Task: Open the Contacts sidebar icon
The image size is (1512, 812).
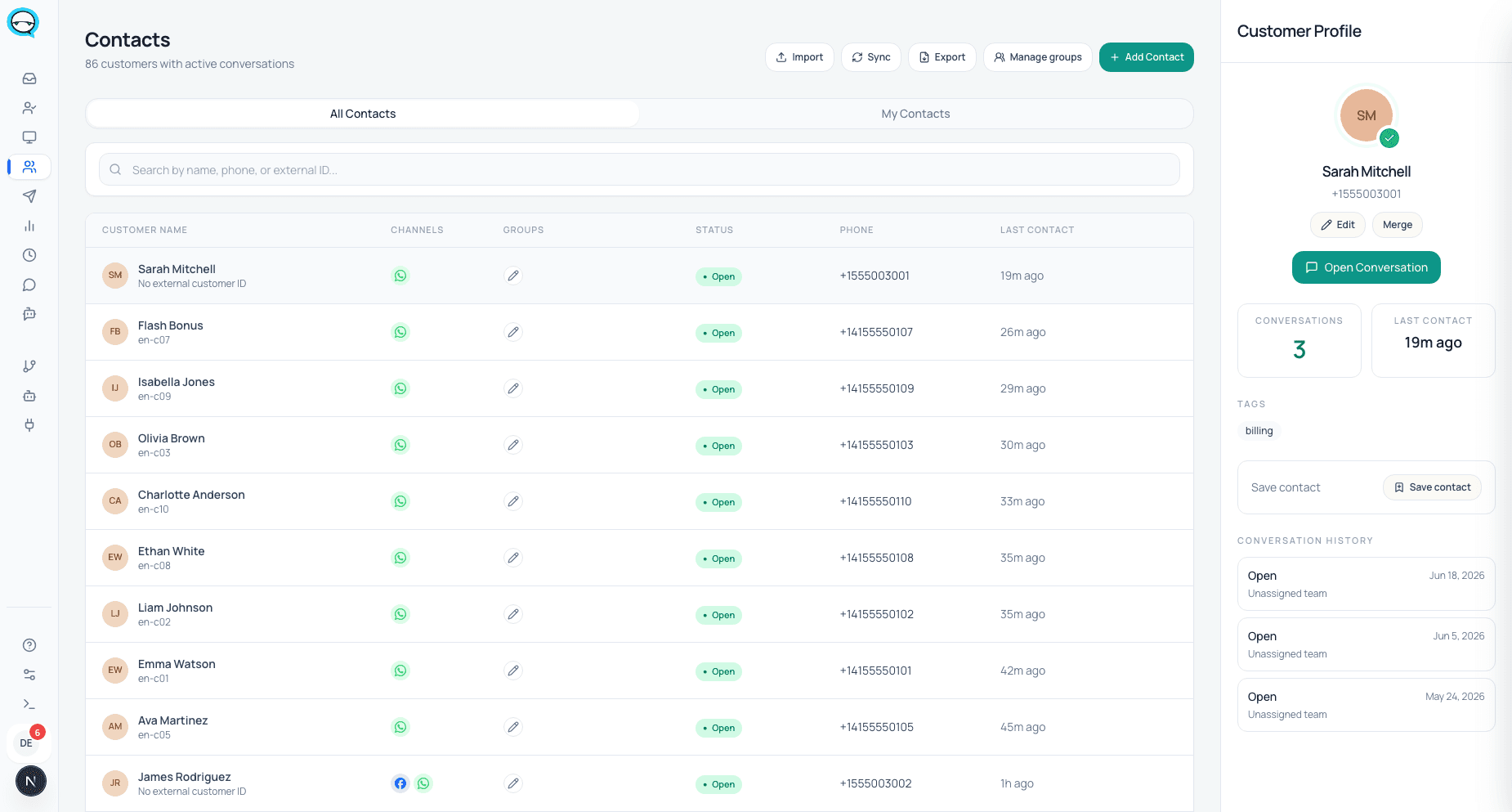Action: (x=29, y=167)
